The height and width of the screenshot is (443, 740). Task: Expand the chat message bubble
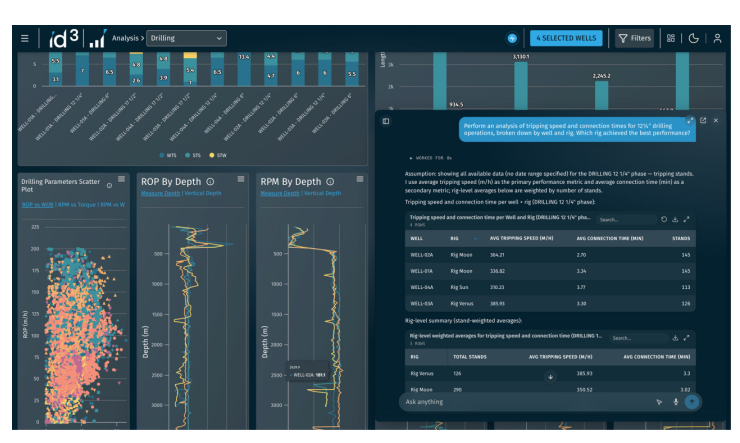coord(690,121)
